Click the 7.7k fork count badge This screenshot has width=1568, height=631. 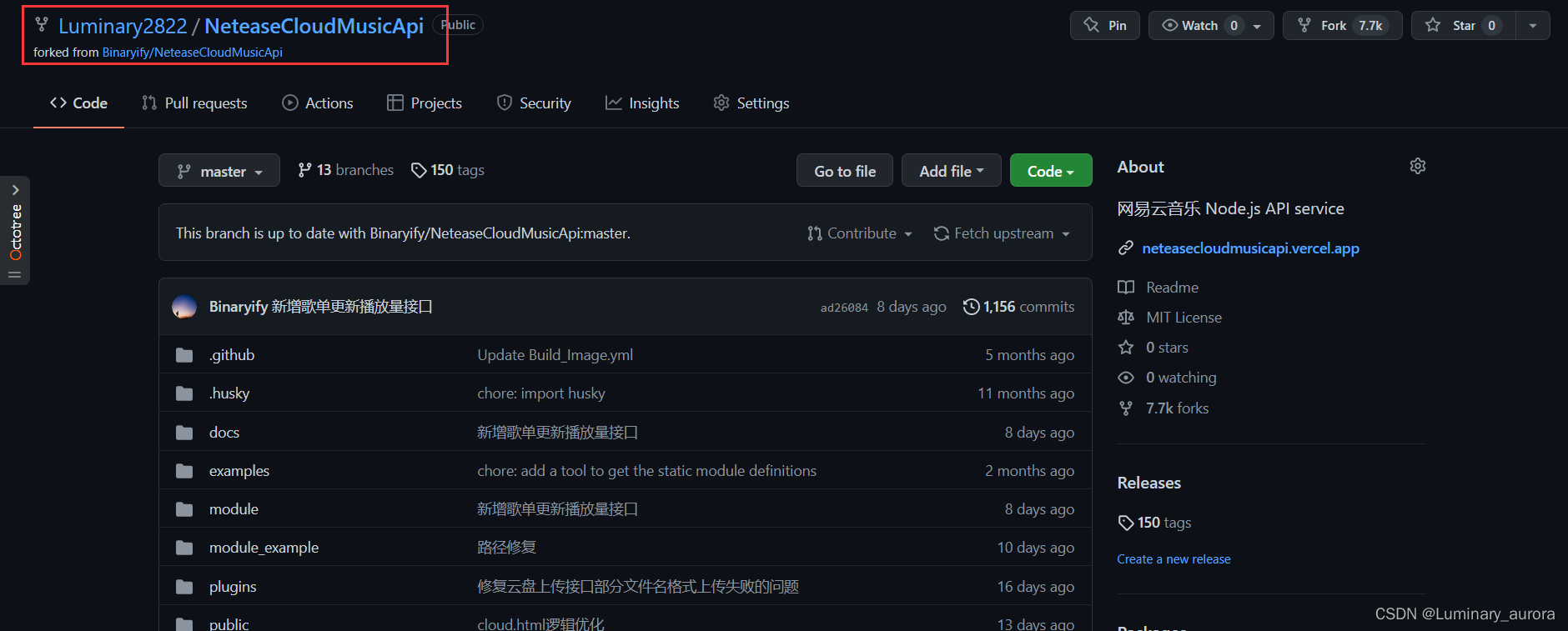1370,26
